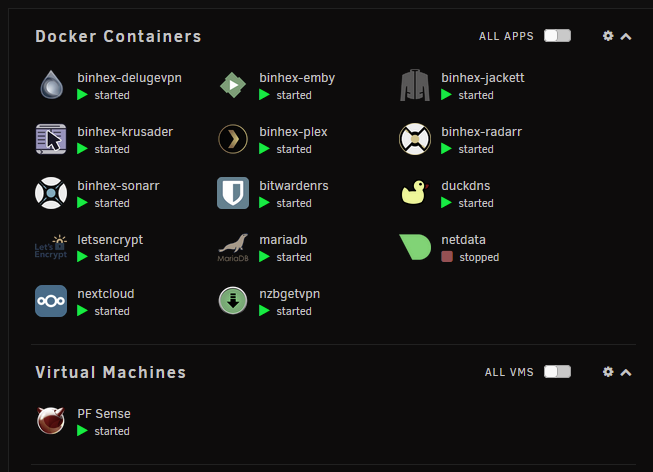Open the binhex-delugevpn water drop icon
Screen dimensions: 653x472
pyautogui.click(x=51, y=85)
